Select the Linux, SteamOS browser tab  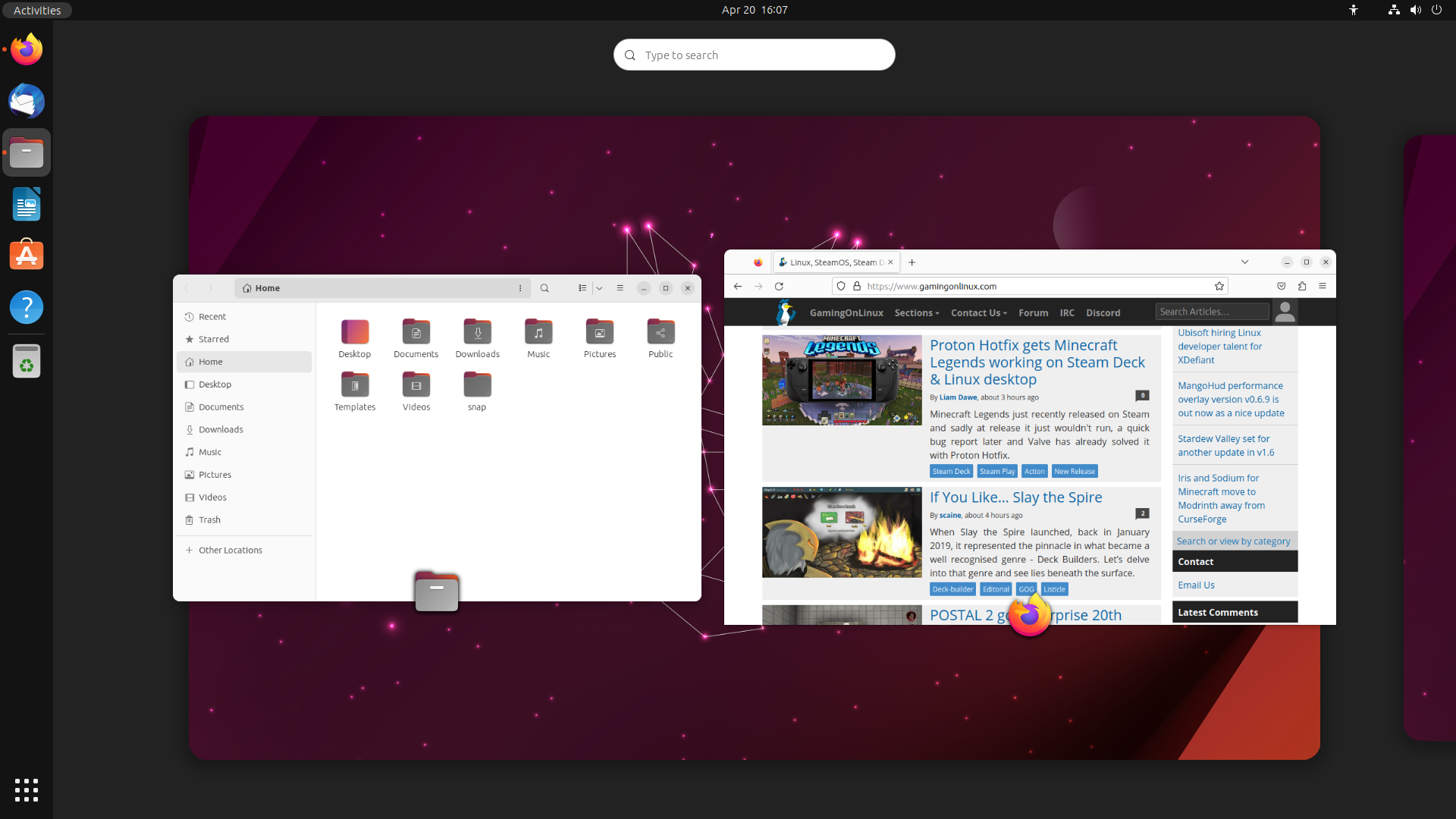pos(833,262)
